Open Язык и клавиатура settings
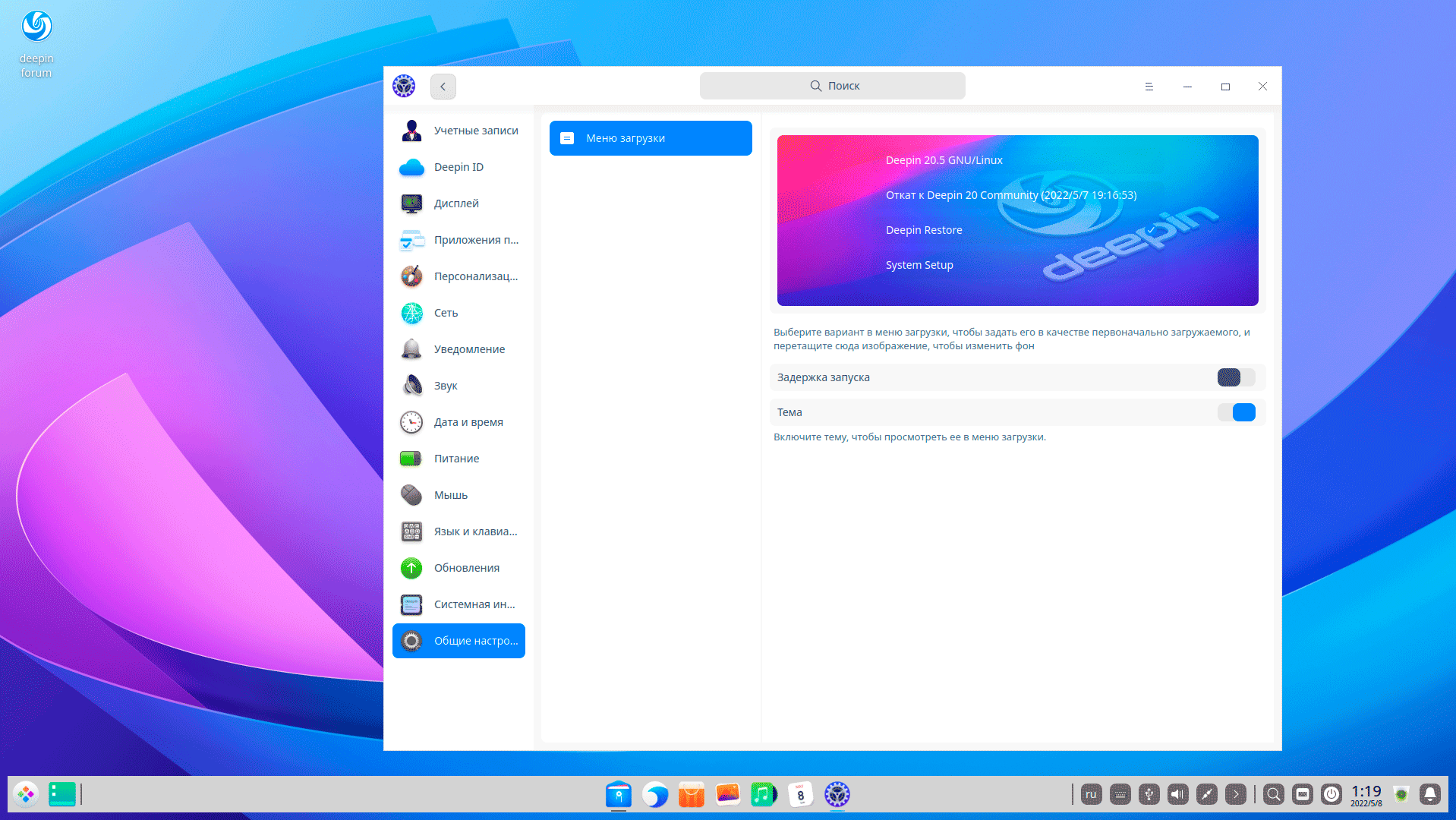Screen dimensions: 1456x820 coord(459,531)
